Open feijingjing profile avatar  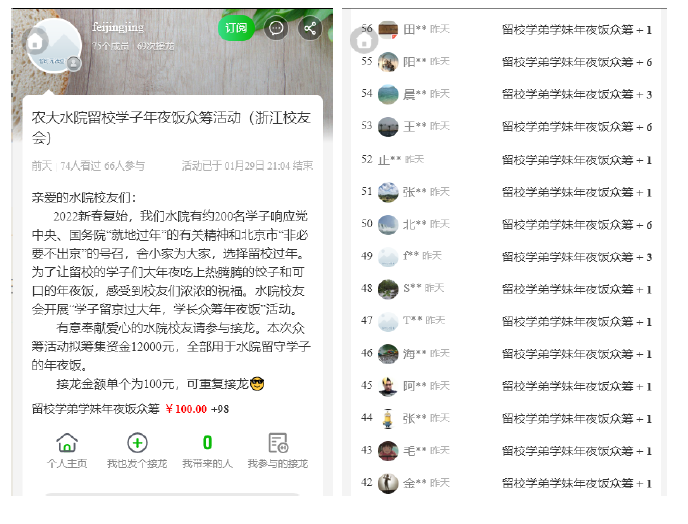click(x=54, y=46)
